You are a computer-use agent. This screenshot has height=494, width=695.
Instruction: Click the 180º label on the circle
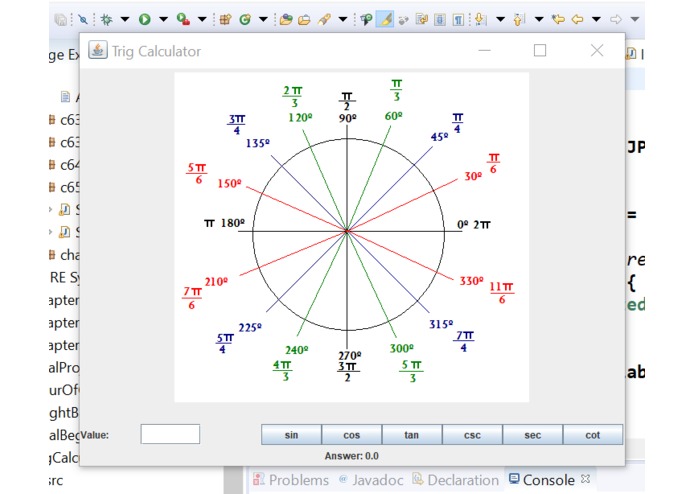click(233, 223)
